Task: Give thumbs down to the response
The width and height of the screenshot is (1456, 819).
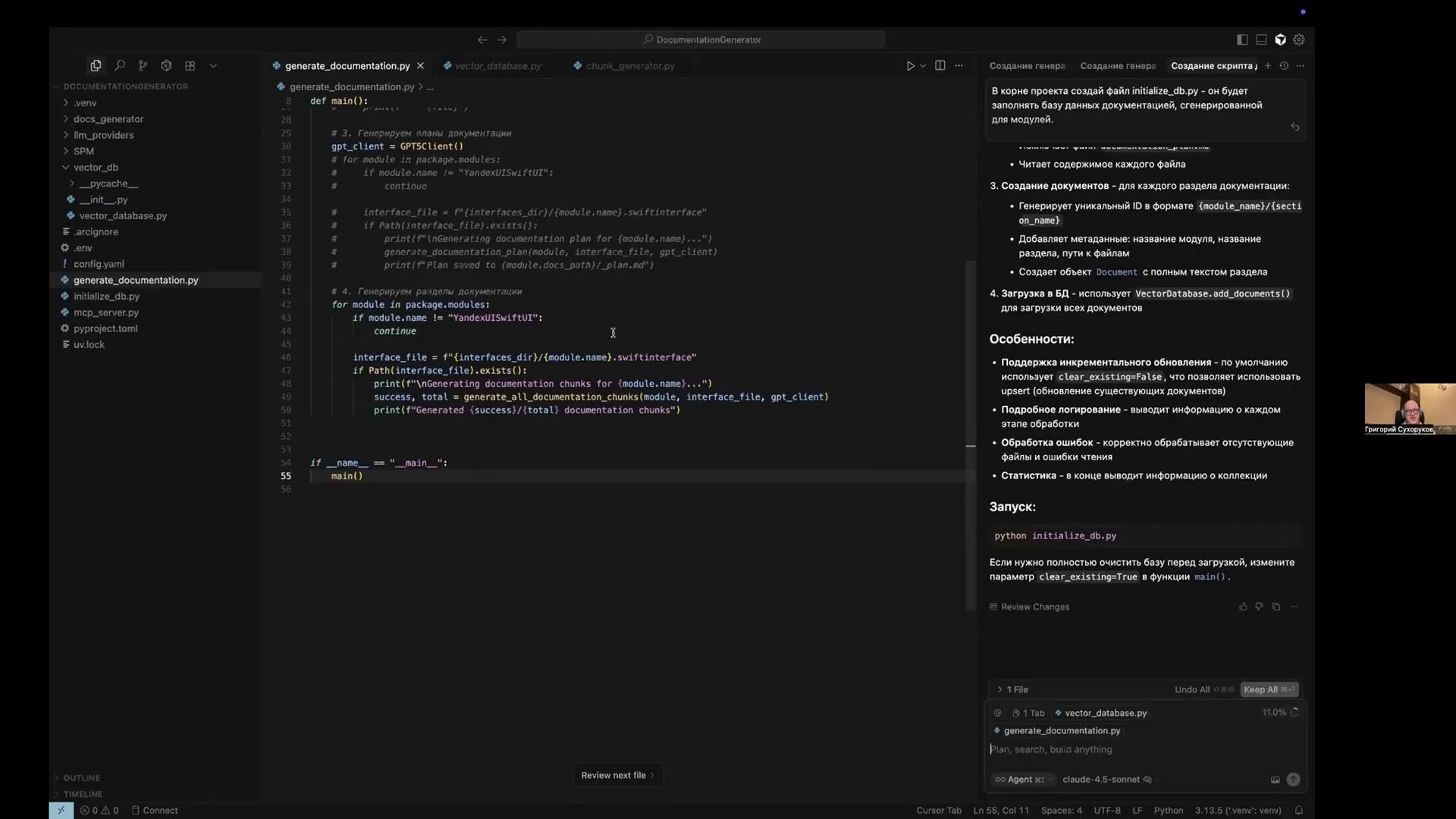Action: tap(1260, 607)
